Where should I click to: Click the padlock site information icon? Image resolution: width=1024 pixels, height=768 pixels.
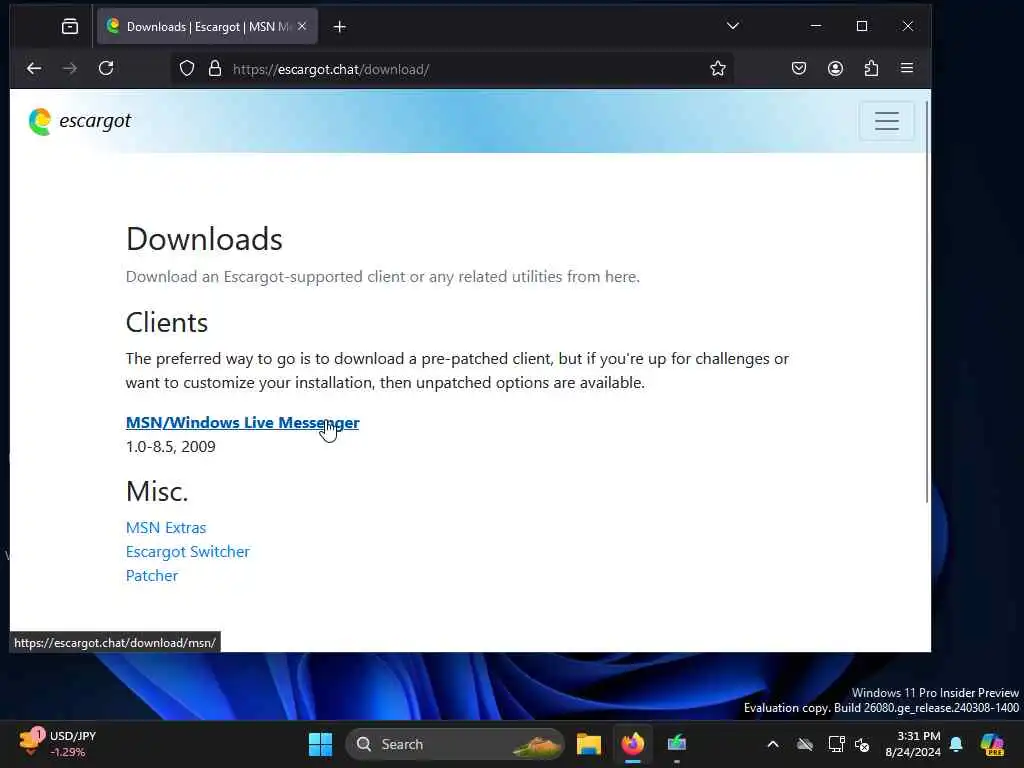click(215, 69)
